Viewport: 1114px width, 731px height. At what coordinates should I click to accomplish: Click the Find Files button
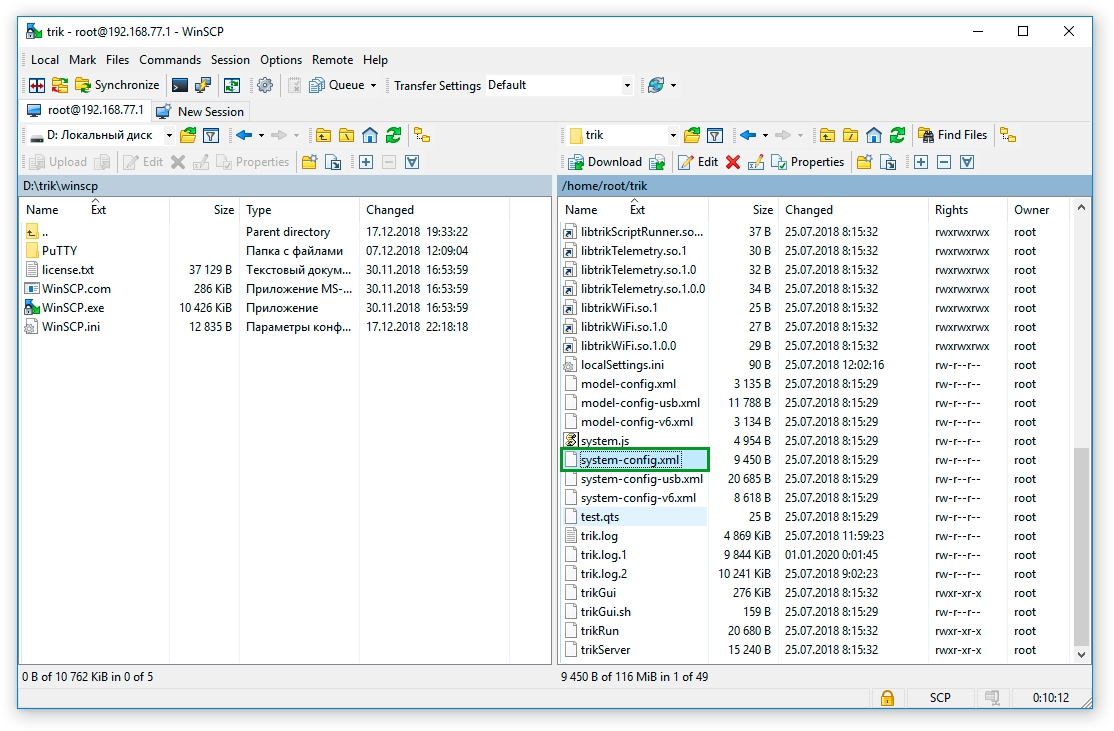[x=953, y=135]
